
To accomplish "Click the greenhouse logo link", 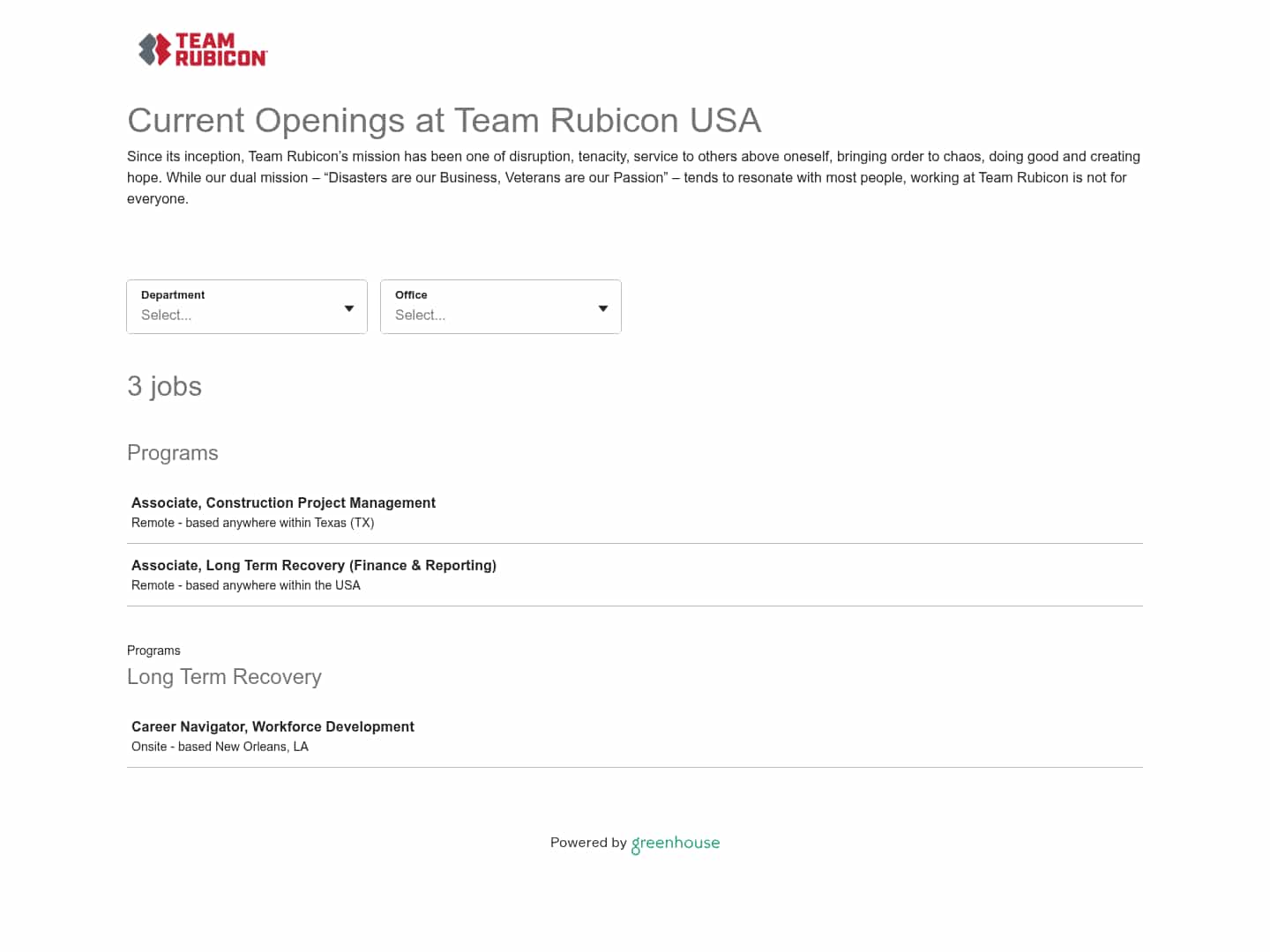I will click(676, 844).
